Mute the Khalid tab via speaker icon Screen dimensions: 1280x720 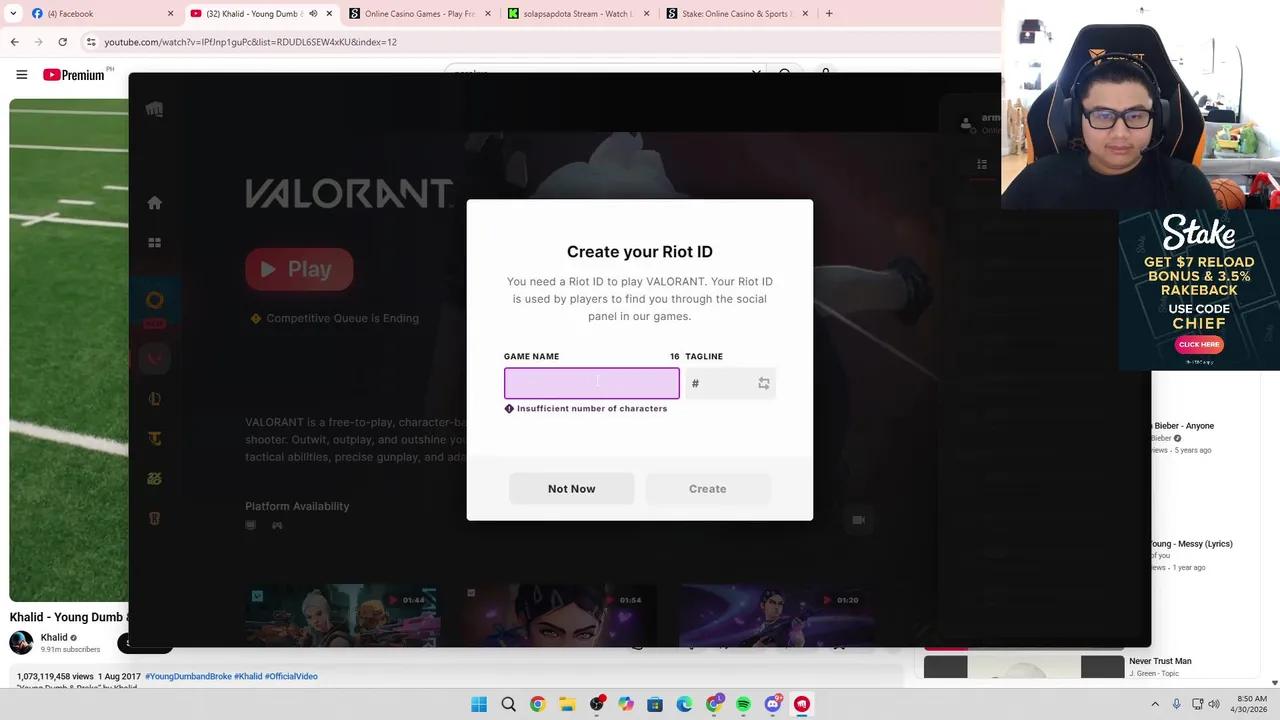pyautogui.click(x=313, y=14)
